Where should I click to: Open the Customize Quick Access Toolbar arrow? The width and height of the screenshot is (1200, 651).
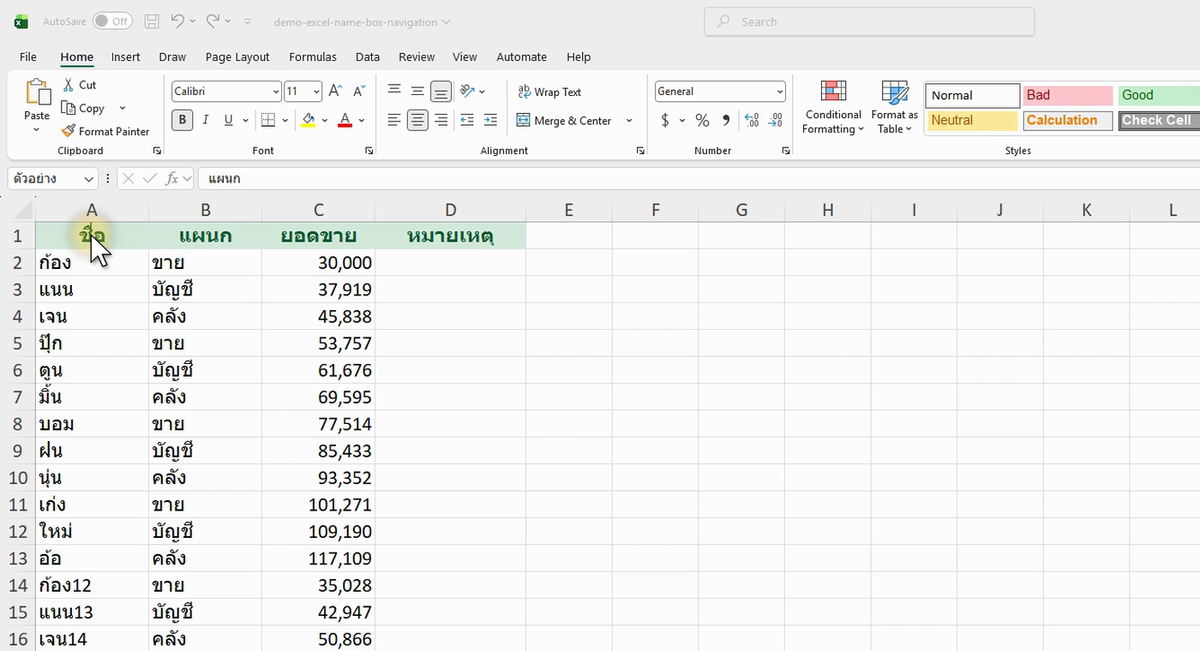248,21
